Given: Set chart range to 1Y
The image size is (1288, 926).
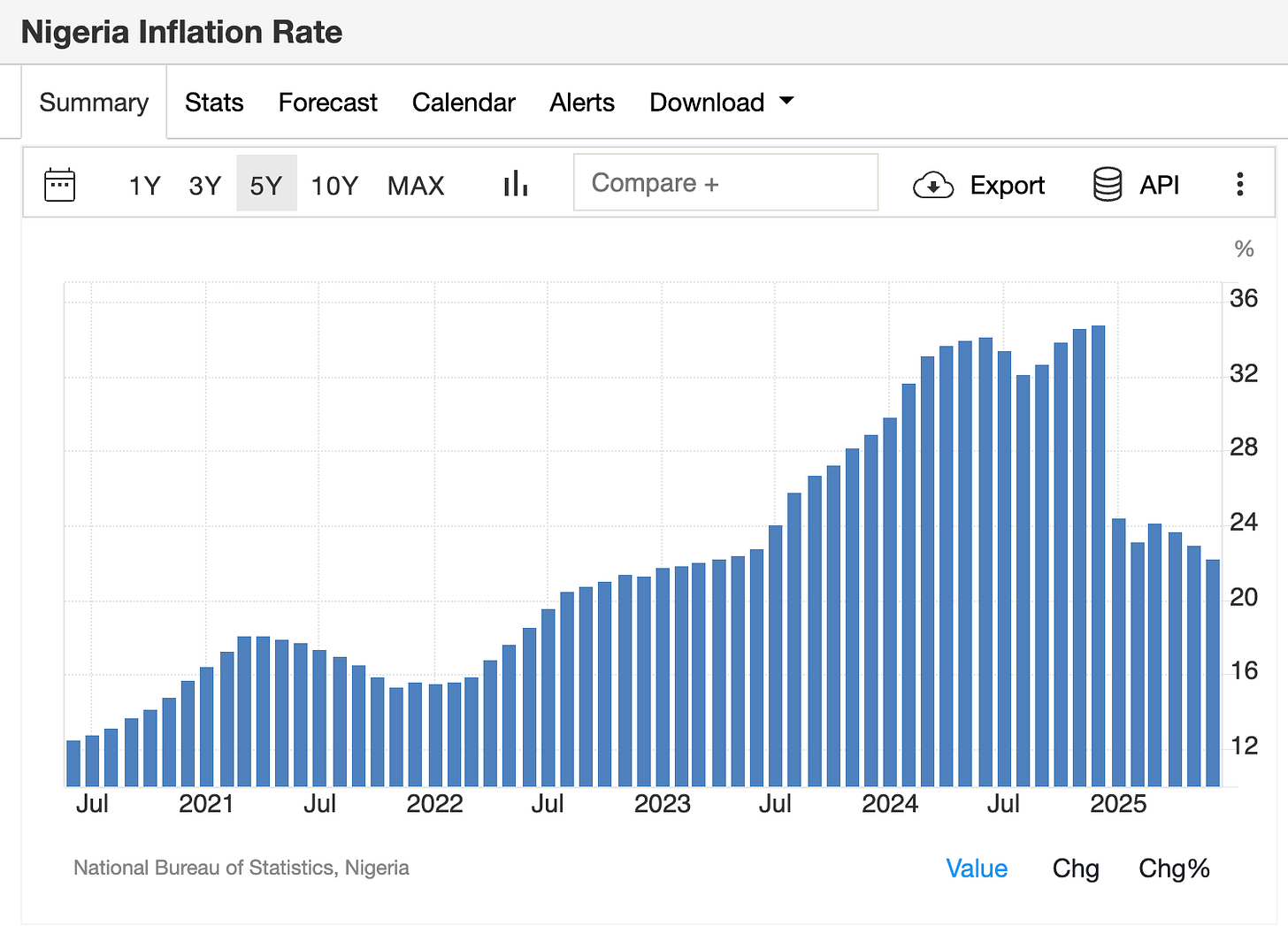Looking at the screenshot, I should point(145,185).
